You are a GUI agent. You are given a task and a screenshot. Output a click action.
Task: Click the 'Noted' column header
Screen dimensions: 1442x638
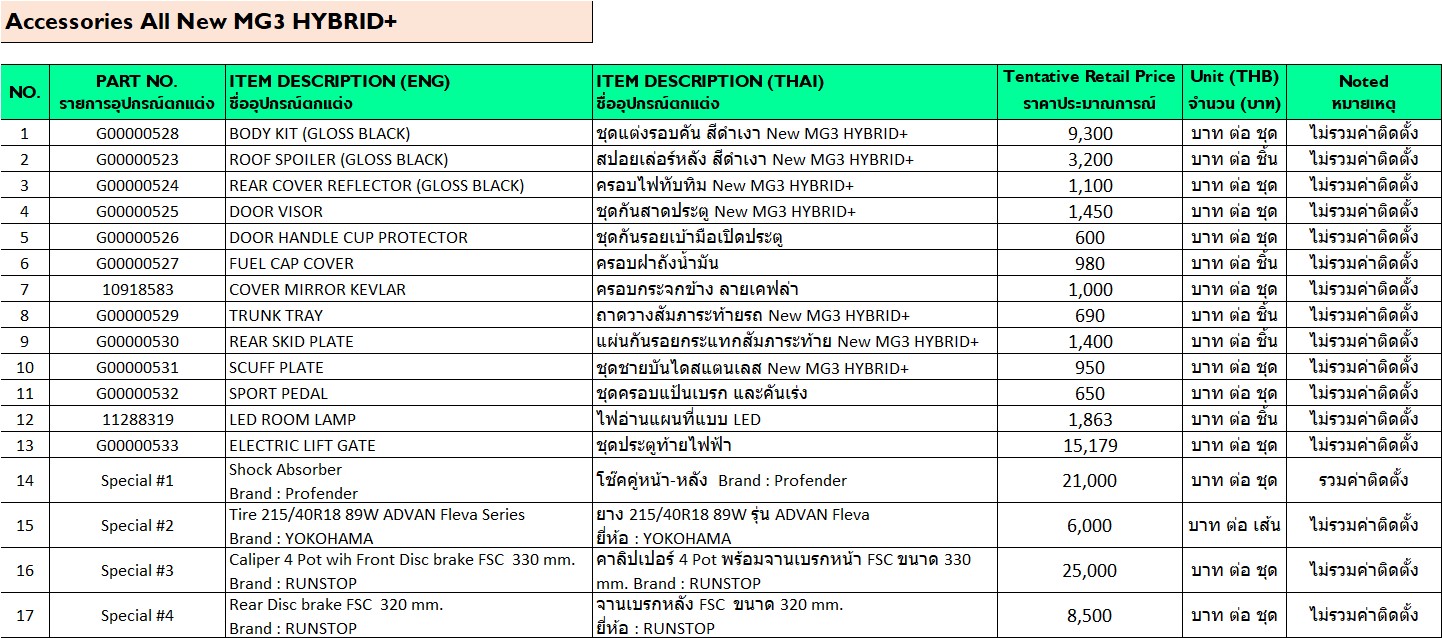[1364, 92]
